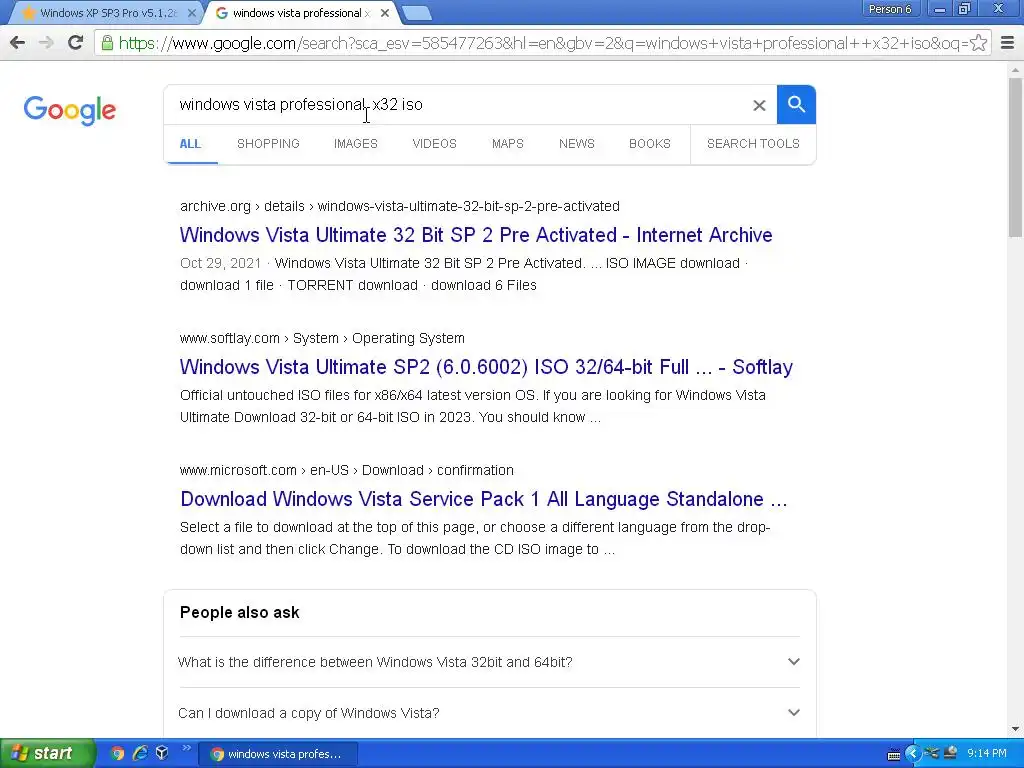Go back with the browser back arrow
1024x768 pixels.
[18, 43]
